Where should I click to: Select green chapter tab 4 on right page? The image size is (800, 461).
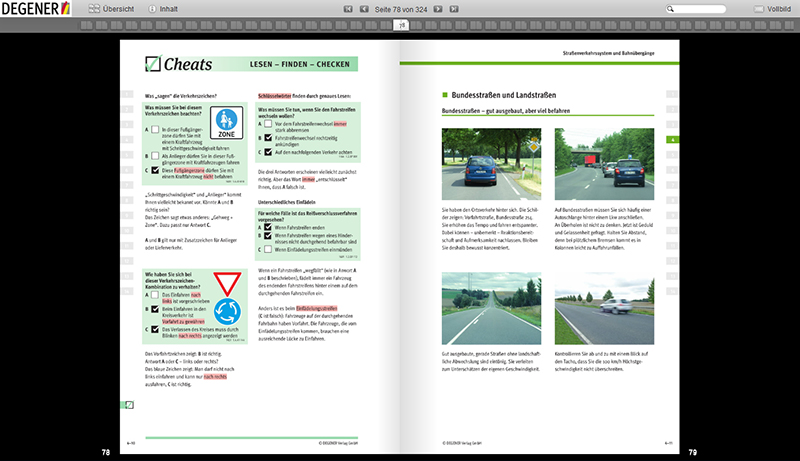[x=672, y=139]
